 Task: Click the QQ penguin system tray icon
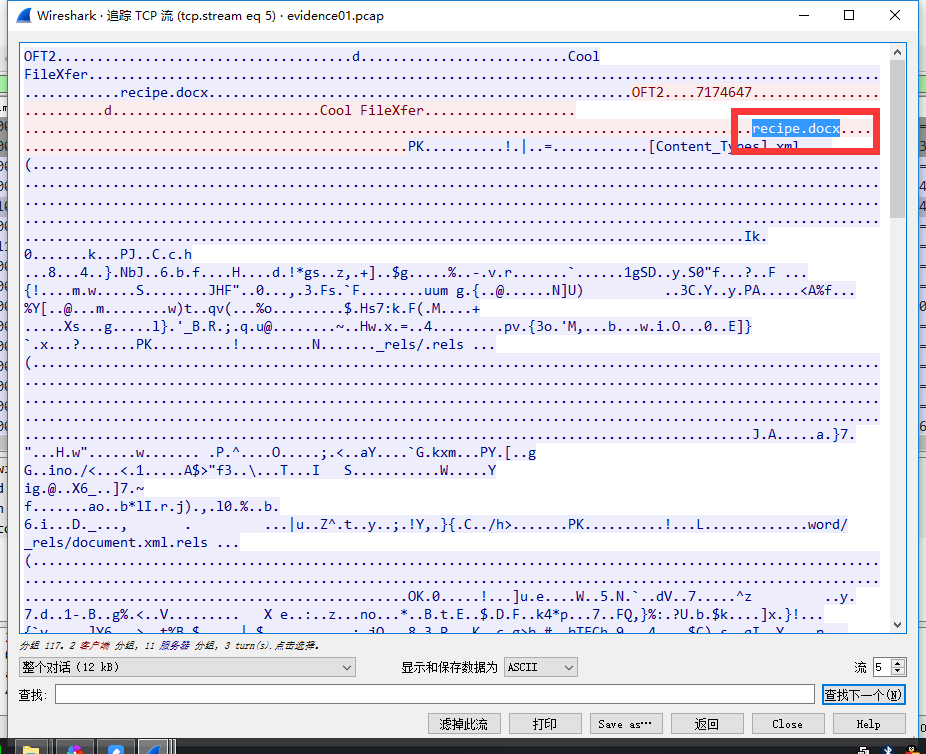911,750
